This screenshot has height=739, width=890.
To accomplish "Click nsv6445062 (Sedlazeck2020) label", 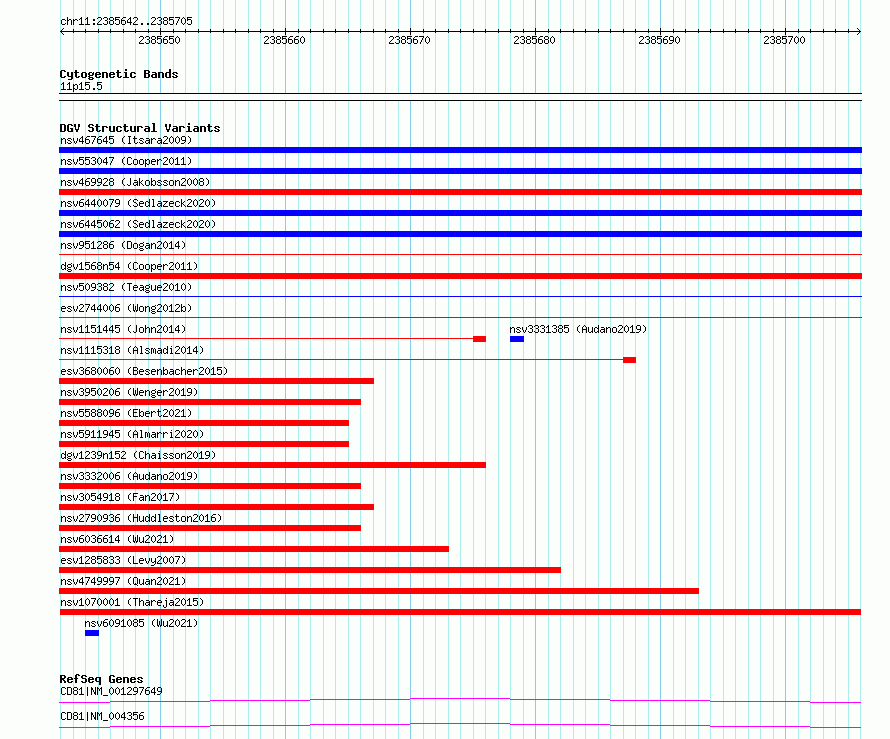I will click(x=138, y=224).
